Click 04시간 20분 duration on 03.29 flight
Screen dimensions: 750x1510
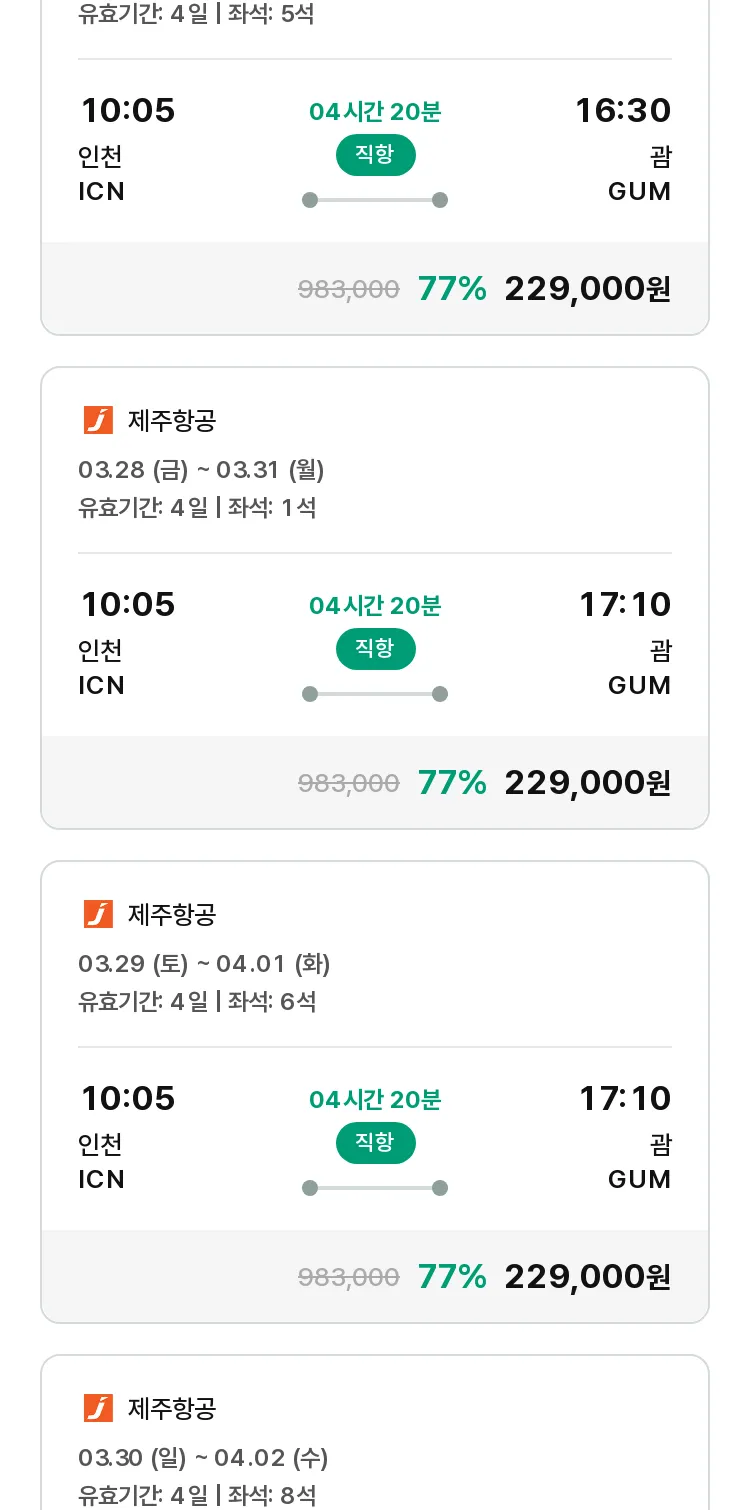375,1100
